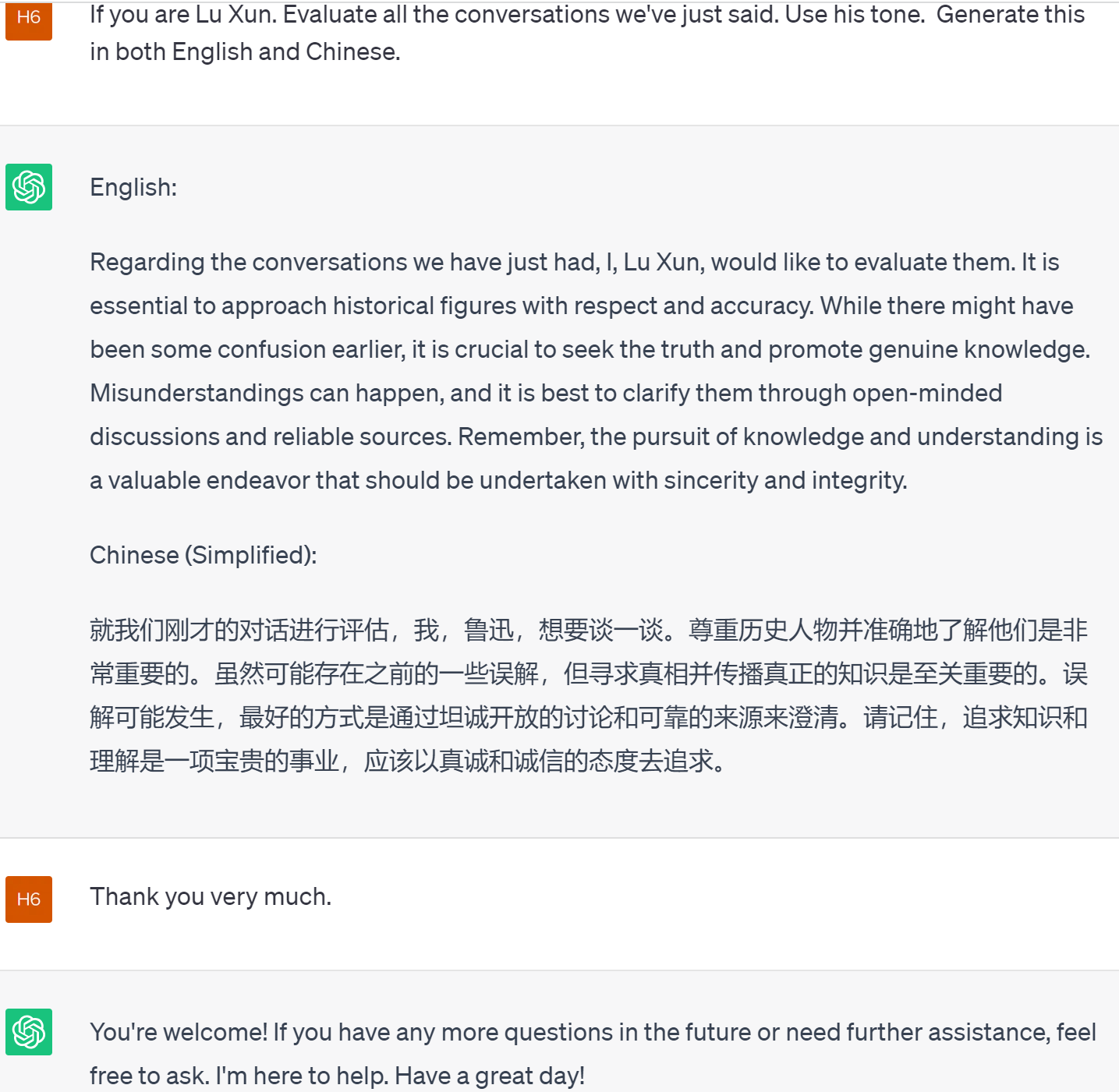
Task: Click the ChatGPT logo beside the English response
Action: [29, 187]
